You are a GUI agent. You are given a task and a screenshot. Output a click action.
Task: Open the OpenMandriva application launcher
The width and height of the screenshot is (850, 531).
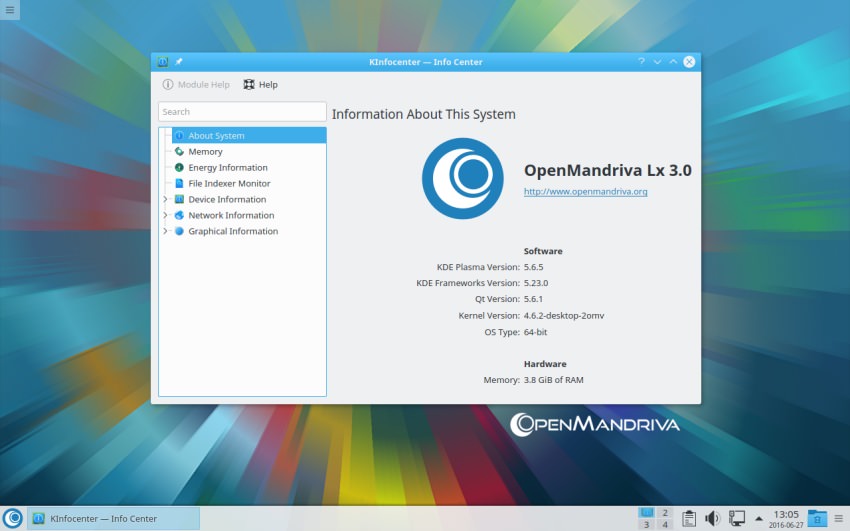(x=13, y=518)
